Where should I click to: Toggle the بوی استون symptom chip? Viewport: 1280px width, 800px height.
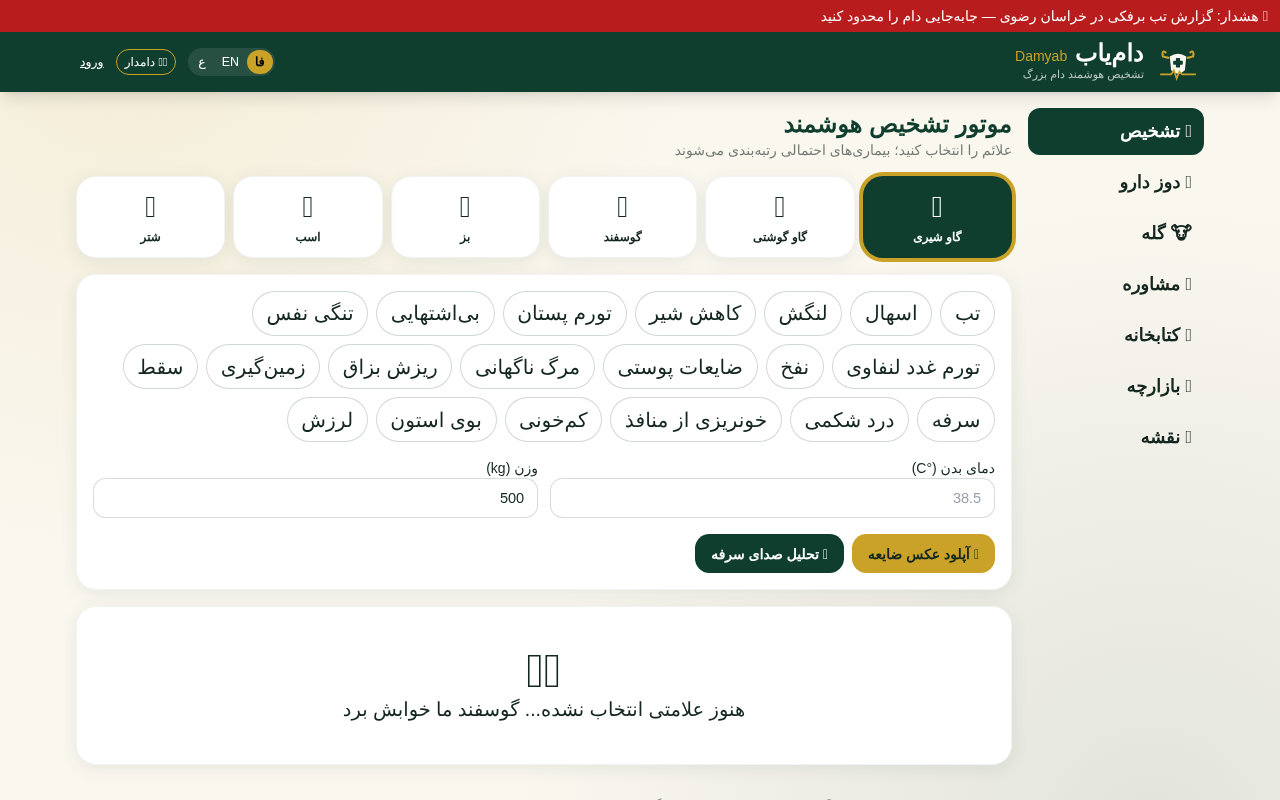(x=436, y=420)
